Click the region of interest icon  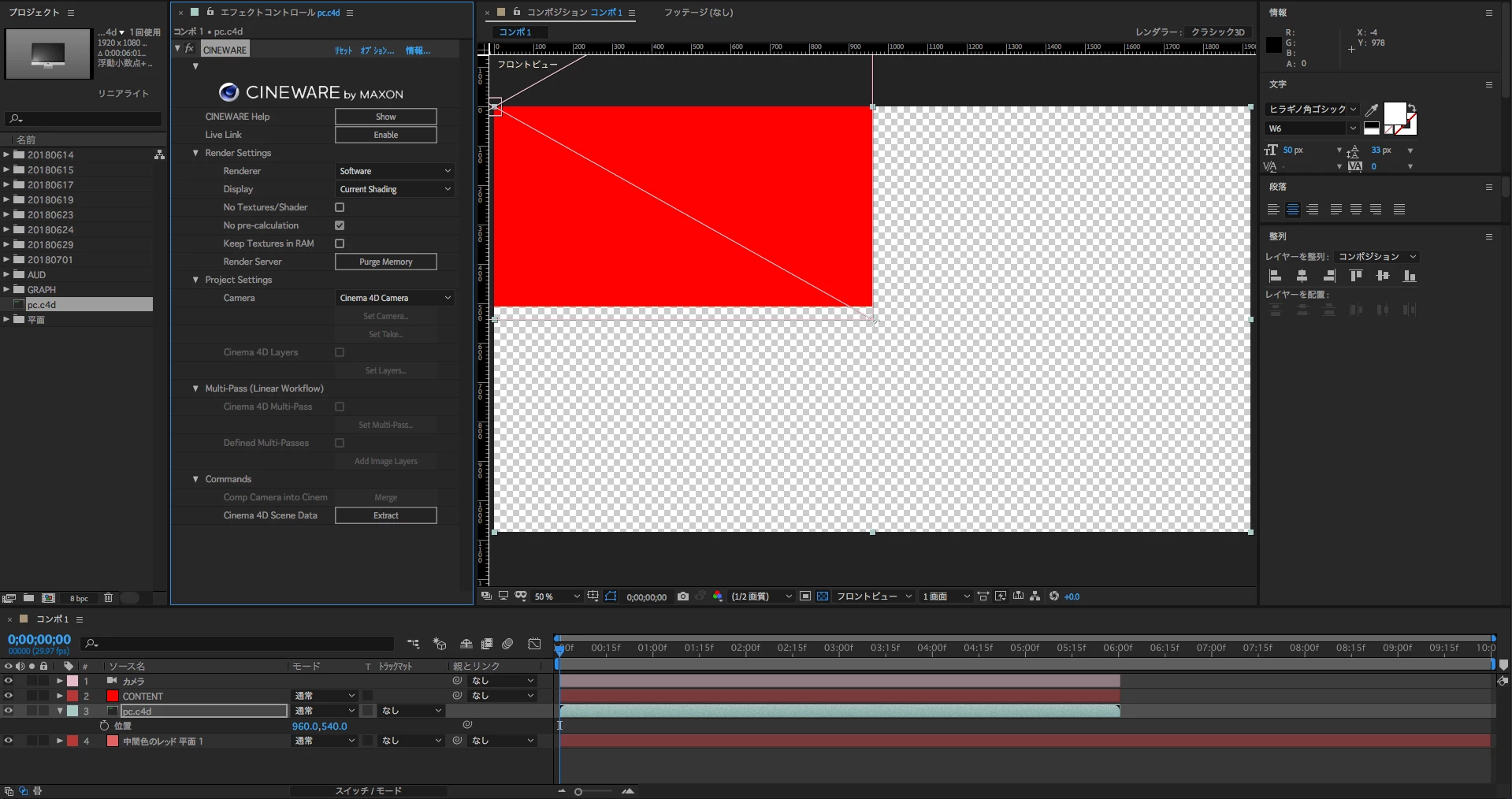805,596
